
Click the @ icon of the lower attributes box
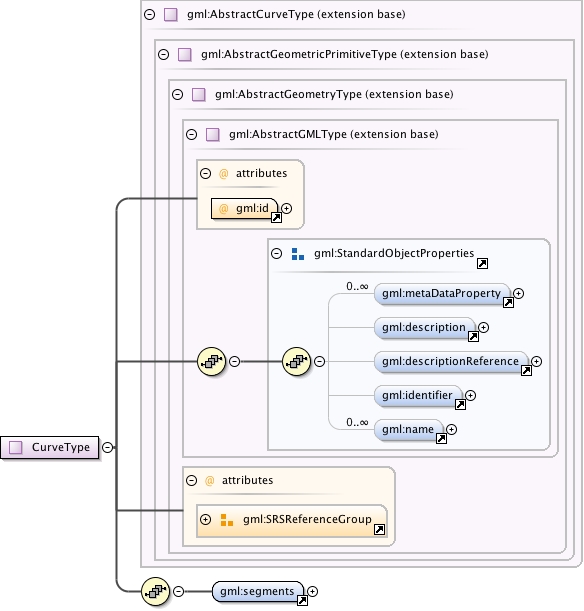pyautogui.click(x=210, y=480)
